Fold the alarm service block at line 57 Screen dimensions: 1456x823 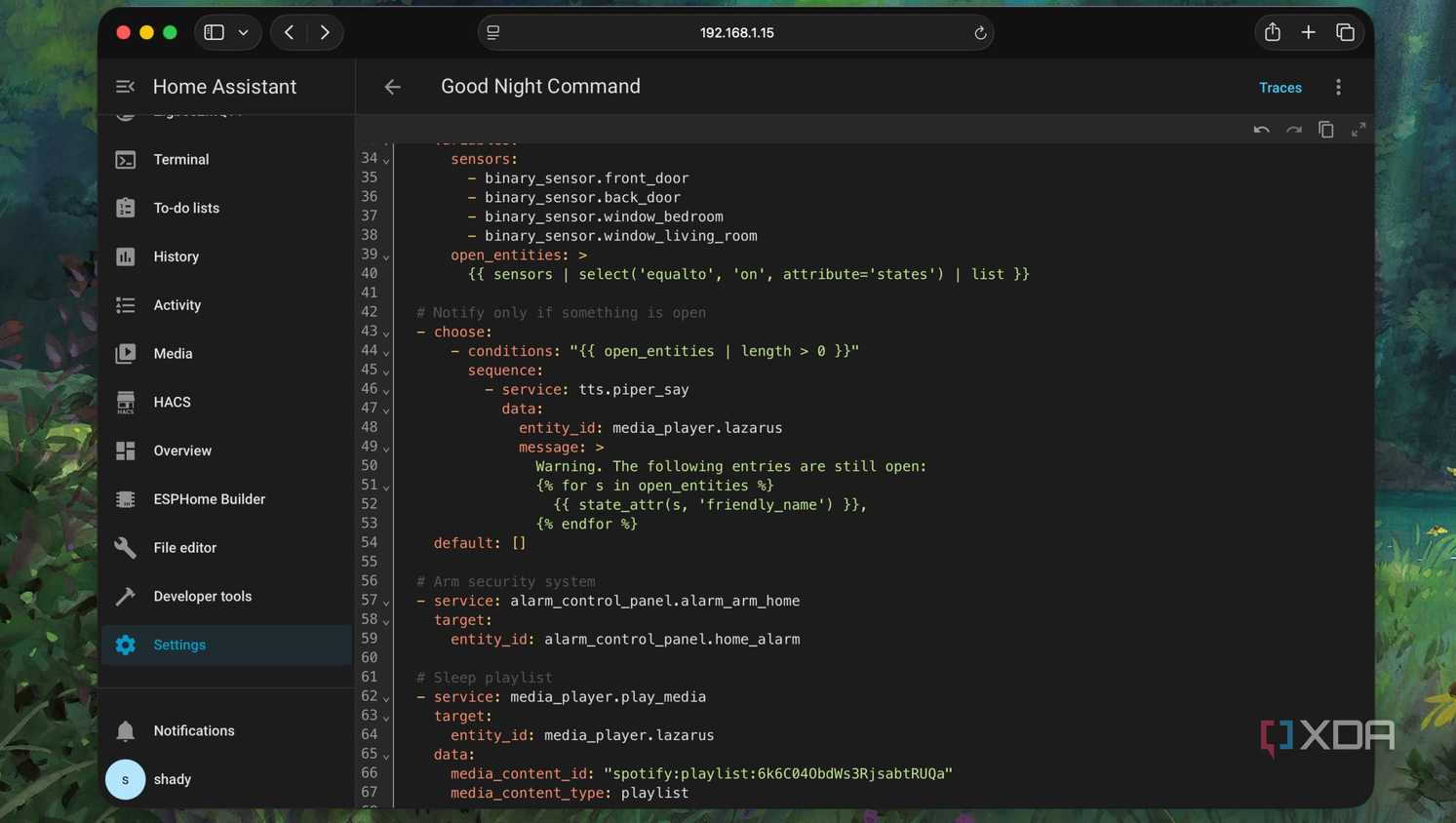[386, 603]
